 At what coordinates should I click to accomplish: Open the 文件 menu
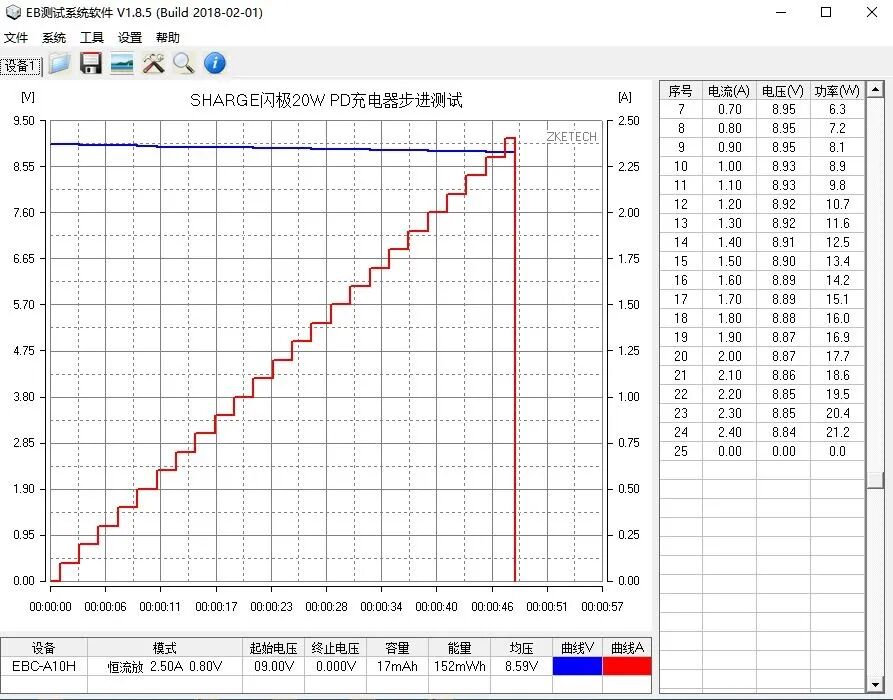click(x=16, y=38)
